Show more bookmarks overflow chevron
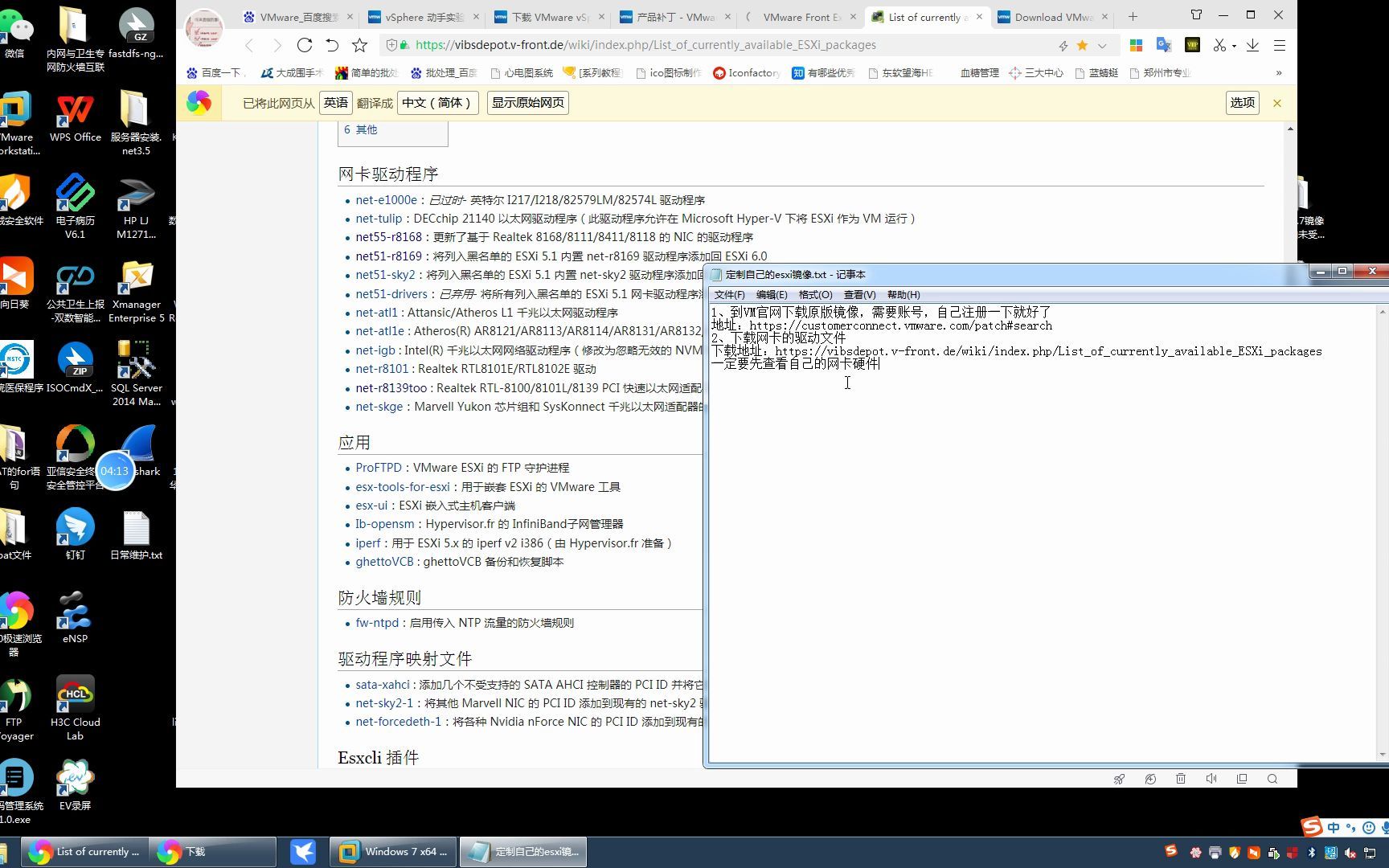1389x868 pixels. tap(1278, 72)
